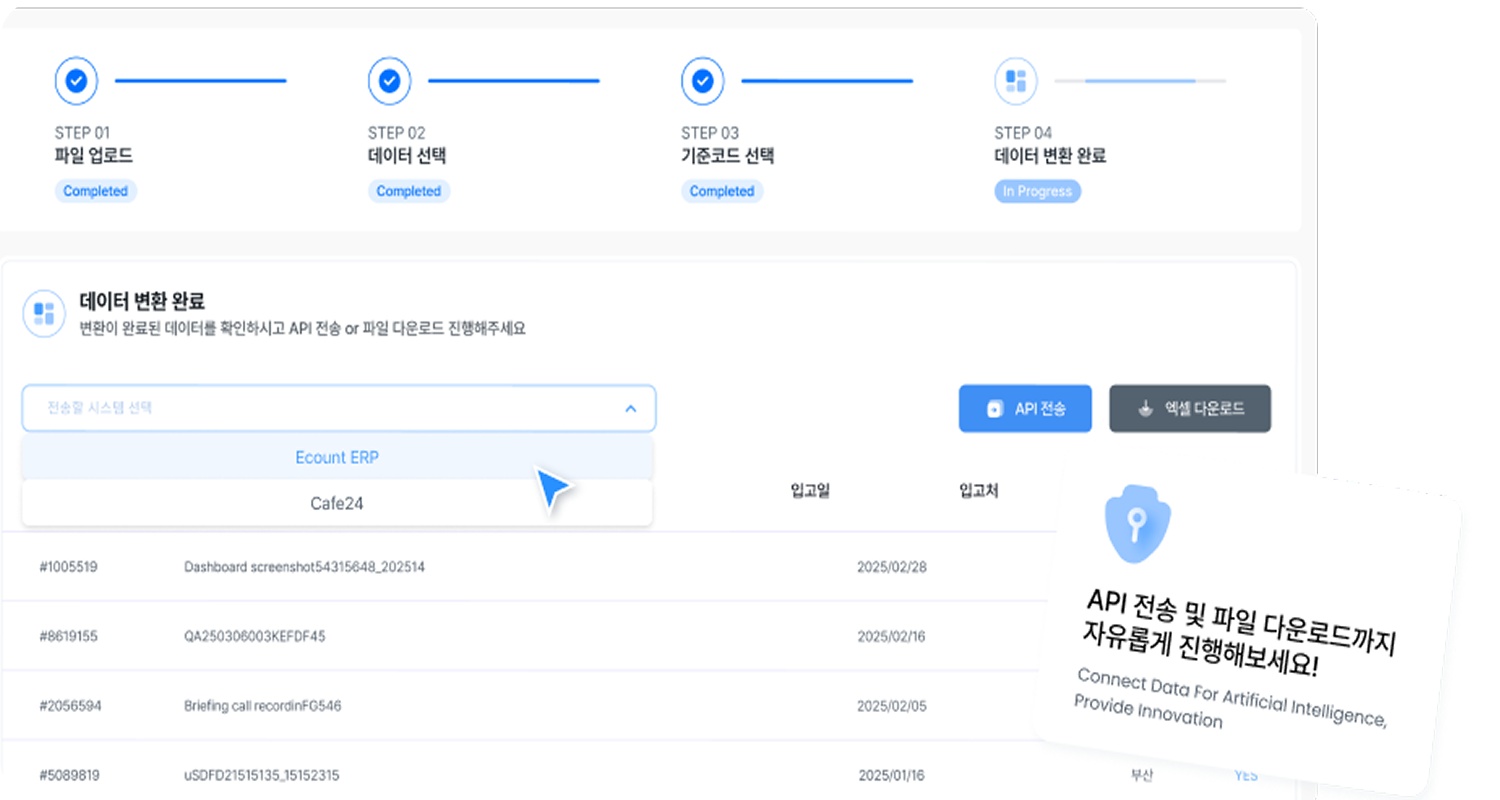Click the STEP 03 completed checkmark icon
This screenshot has width=1500, height=800.
click(x=702, y=81)
